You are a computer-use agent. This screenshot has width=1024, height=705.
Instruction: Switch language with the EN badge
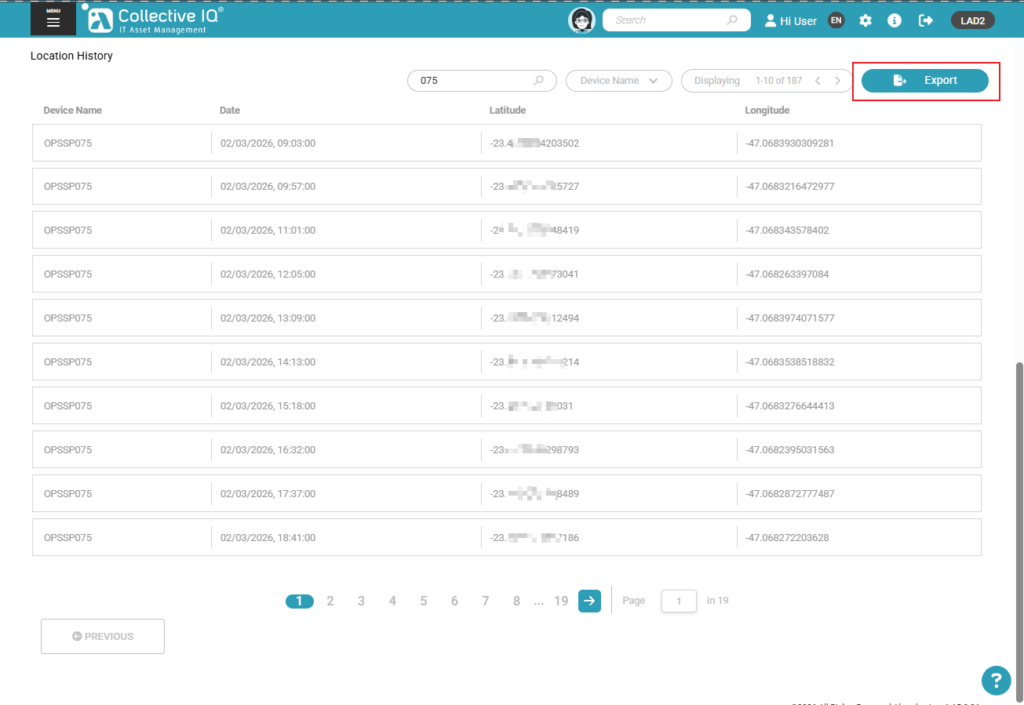pyautogui.click(x=836, y=20)
